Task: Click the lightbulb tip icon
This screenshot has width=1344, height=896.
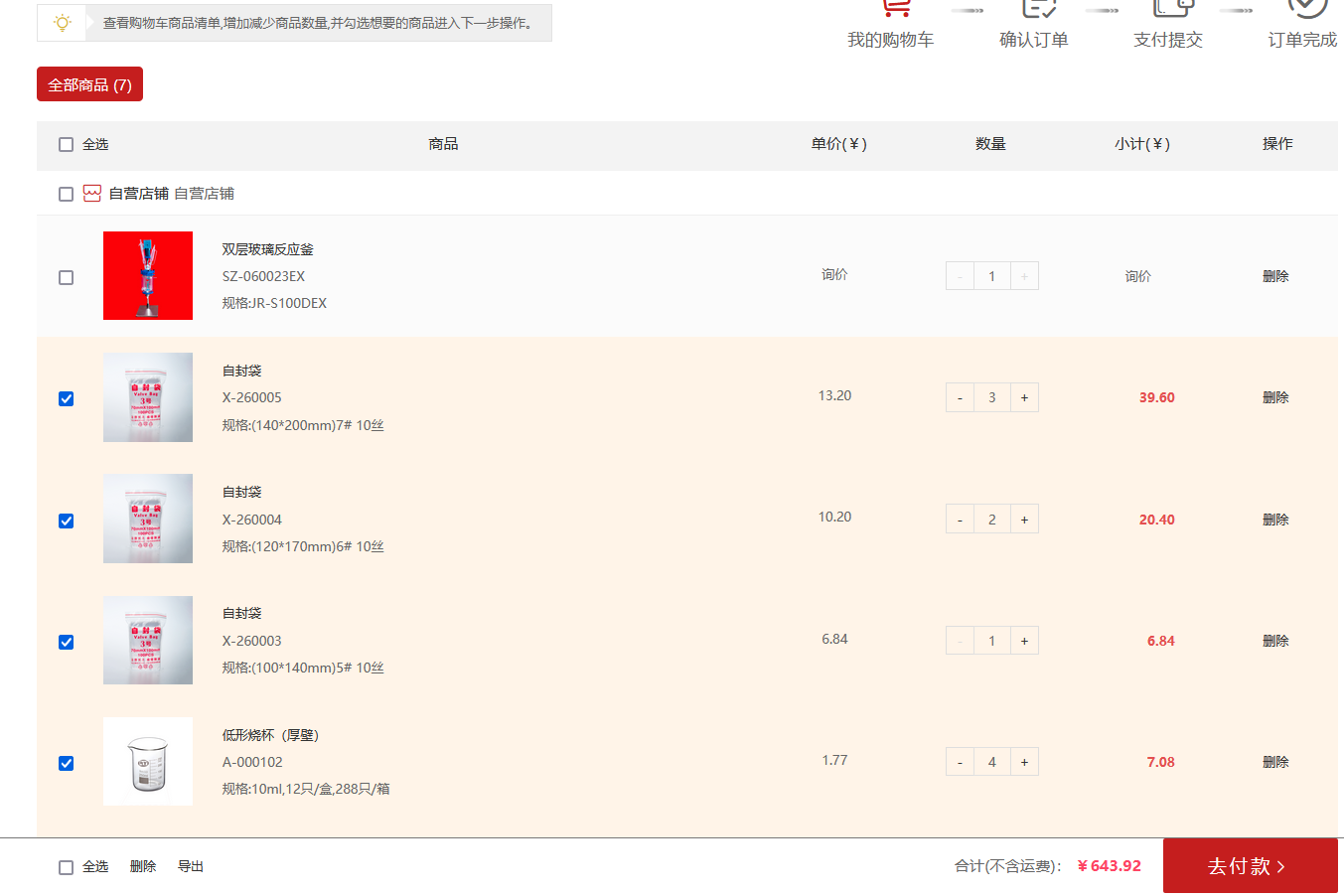Action: pyautogui.click(x=63, y=23)
